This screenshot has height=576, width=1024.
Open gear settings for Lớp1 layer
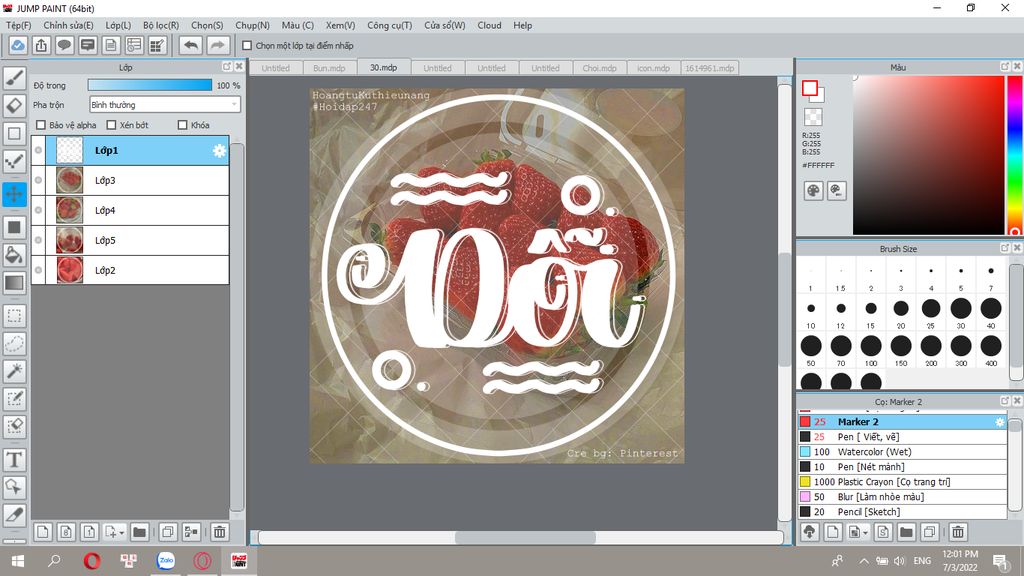point(219,151)
